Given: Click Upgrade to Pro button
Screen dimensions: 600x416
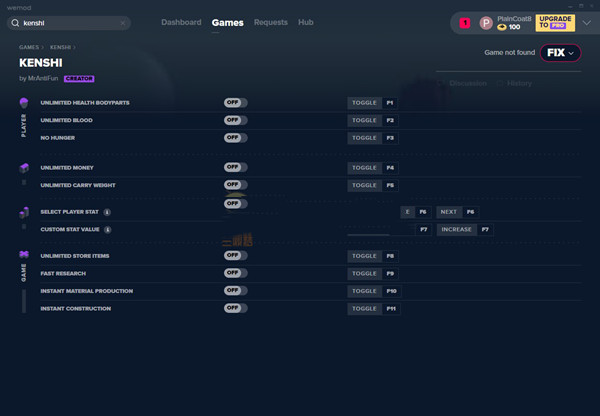Looking at the screenshot, I should 555,23.
